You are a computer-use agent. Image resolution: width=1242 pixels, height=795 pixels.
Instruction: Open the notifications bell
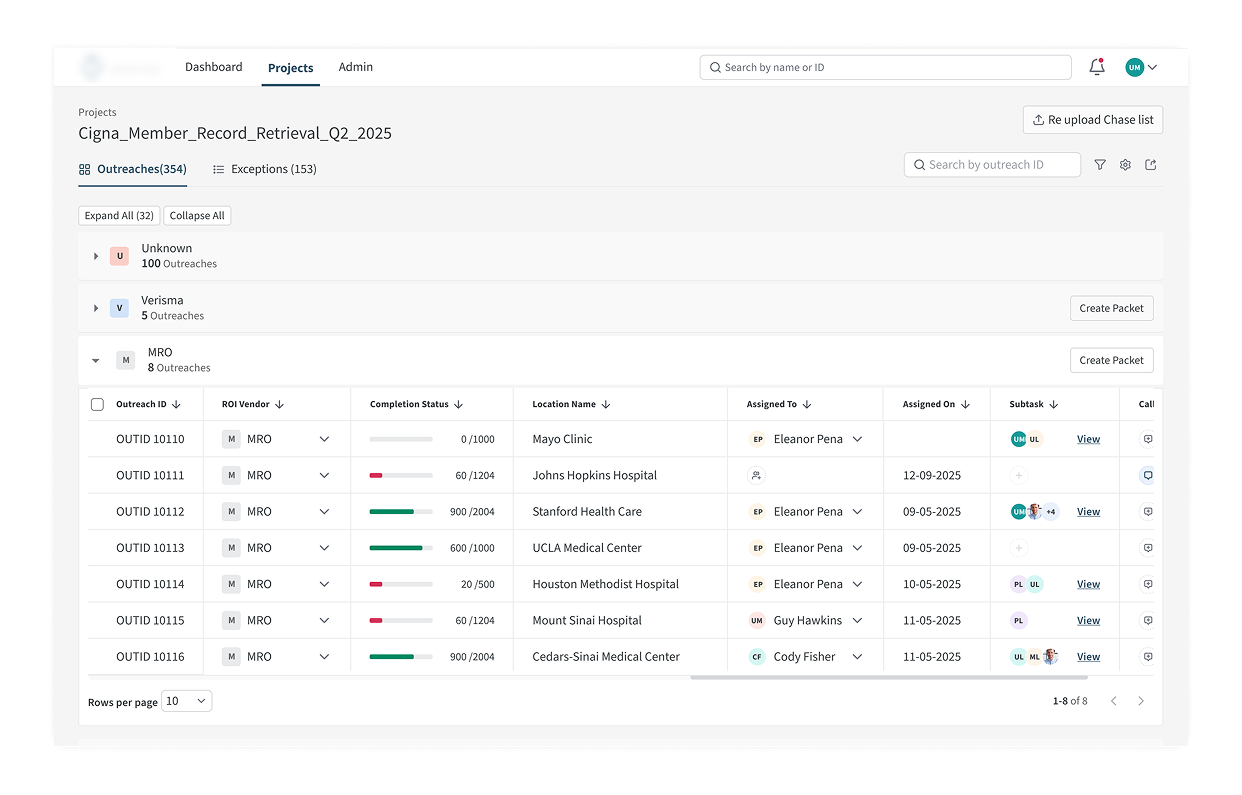point(1097,67)
